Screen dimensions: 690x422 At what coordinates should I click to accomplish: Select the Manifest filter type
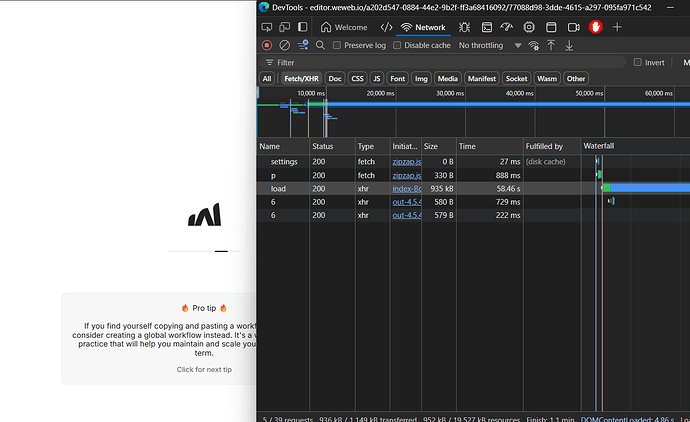click(x=482, y=79)
